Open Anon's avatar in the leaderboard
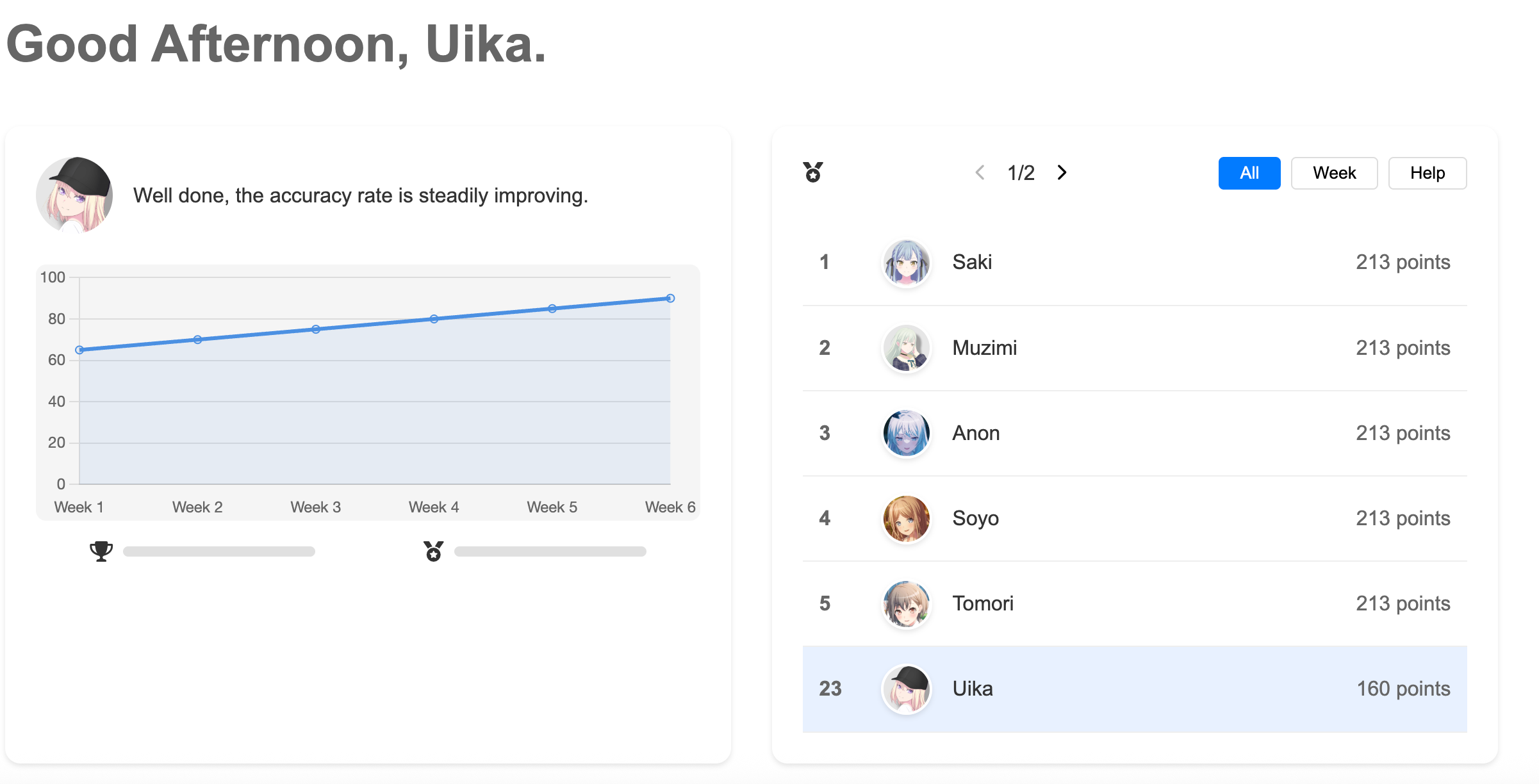 (907, 433)
